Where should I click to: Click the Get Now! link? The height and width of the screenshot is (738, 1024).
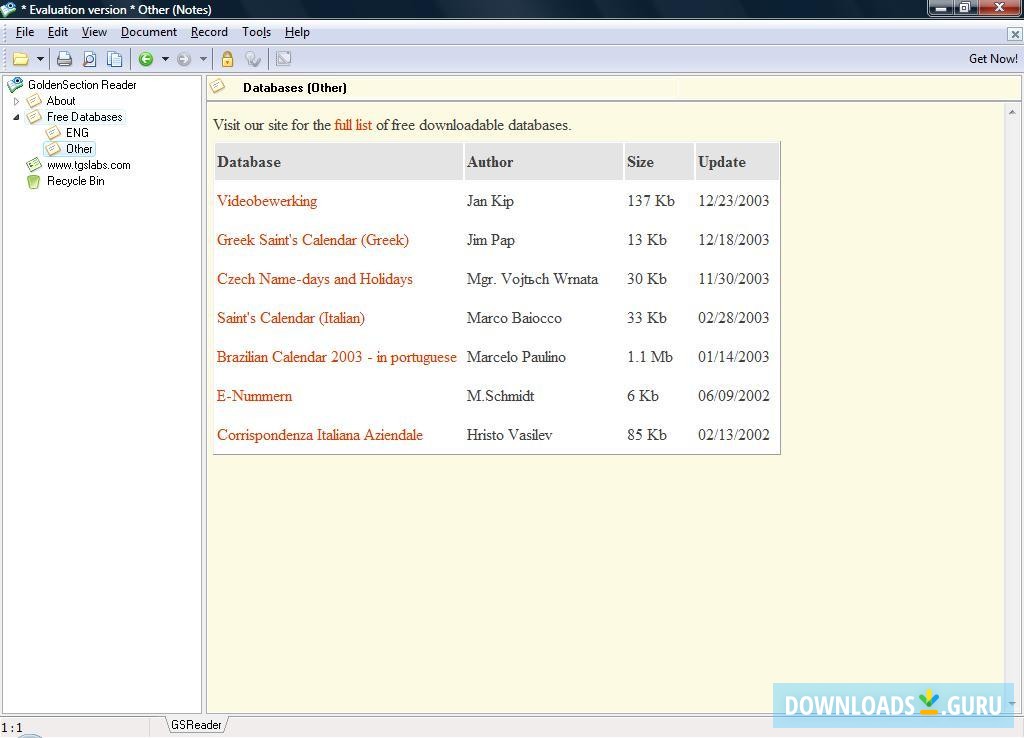(x=993, y=59)
